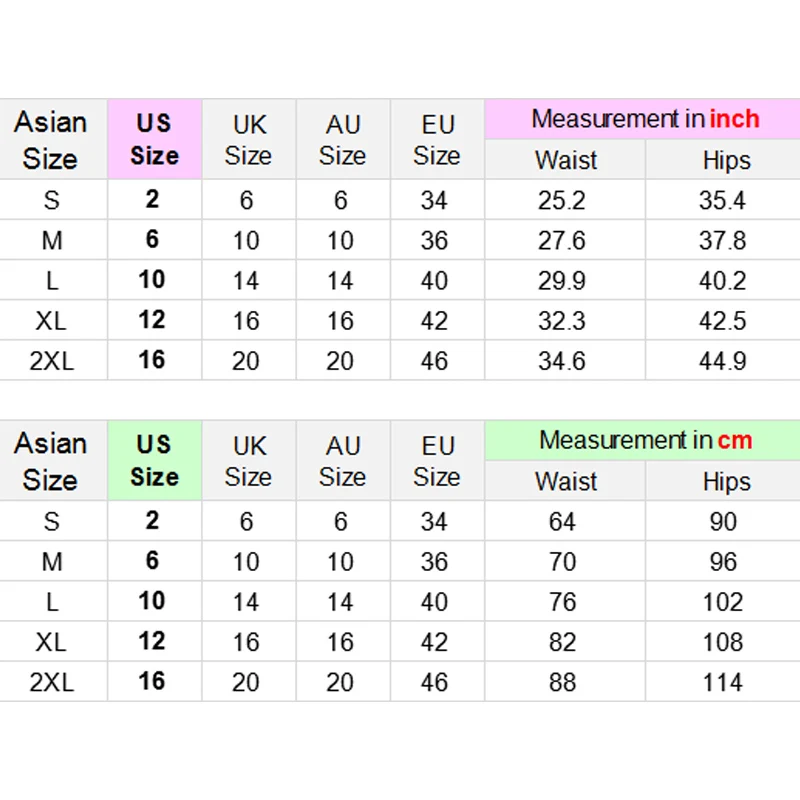Click the 44.9 hips value
The height and width of the screenshot is (800, 800).
[722, 361]
